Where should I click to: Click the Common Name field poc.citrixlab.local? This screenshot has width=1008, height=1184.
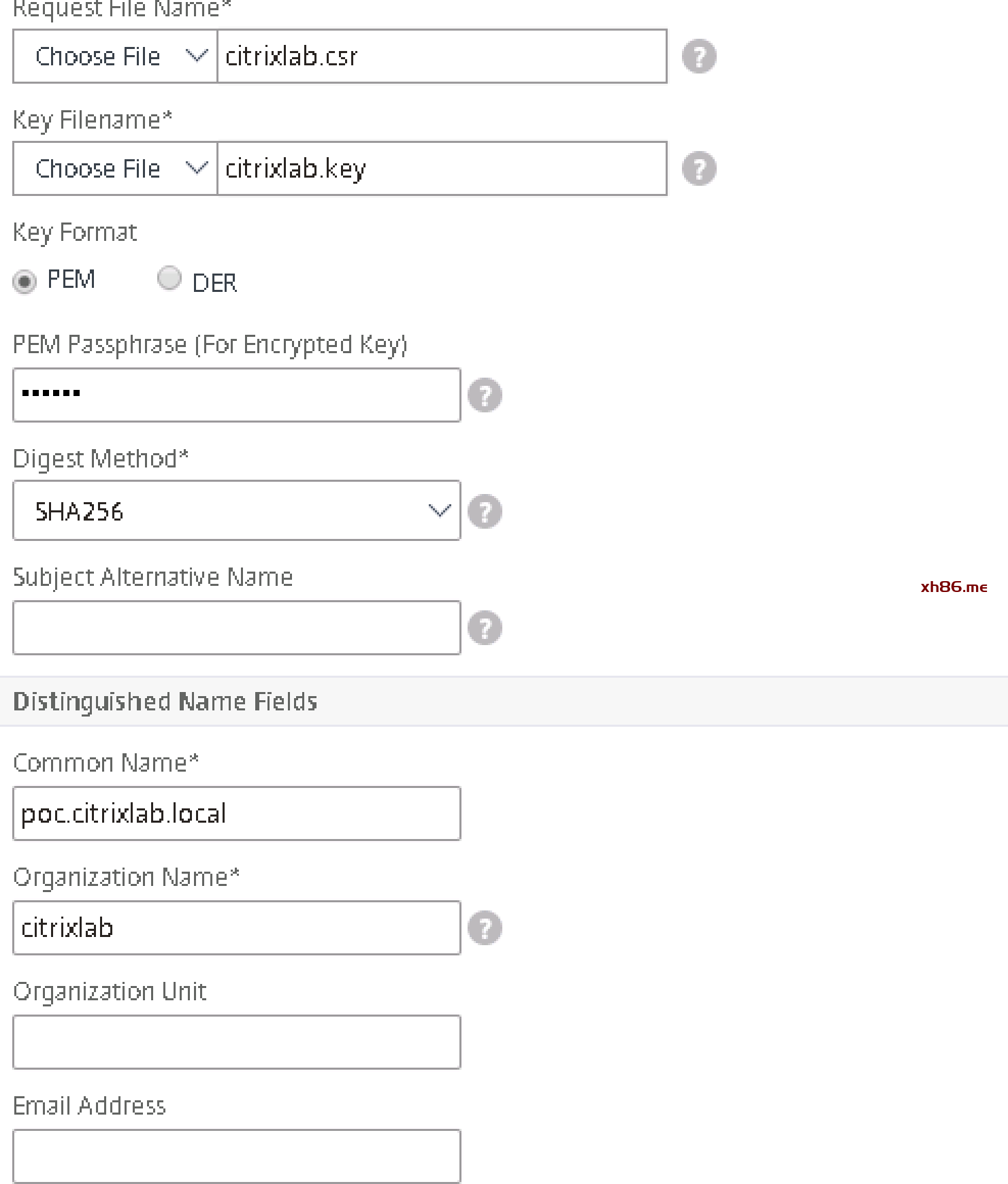pos(236,814)
